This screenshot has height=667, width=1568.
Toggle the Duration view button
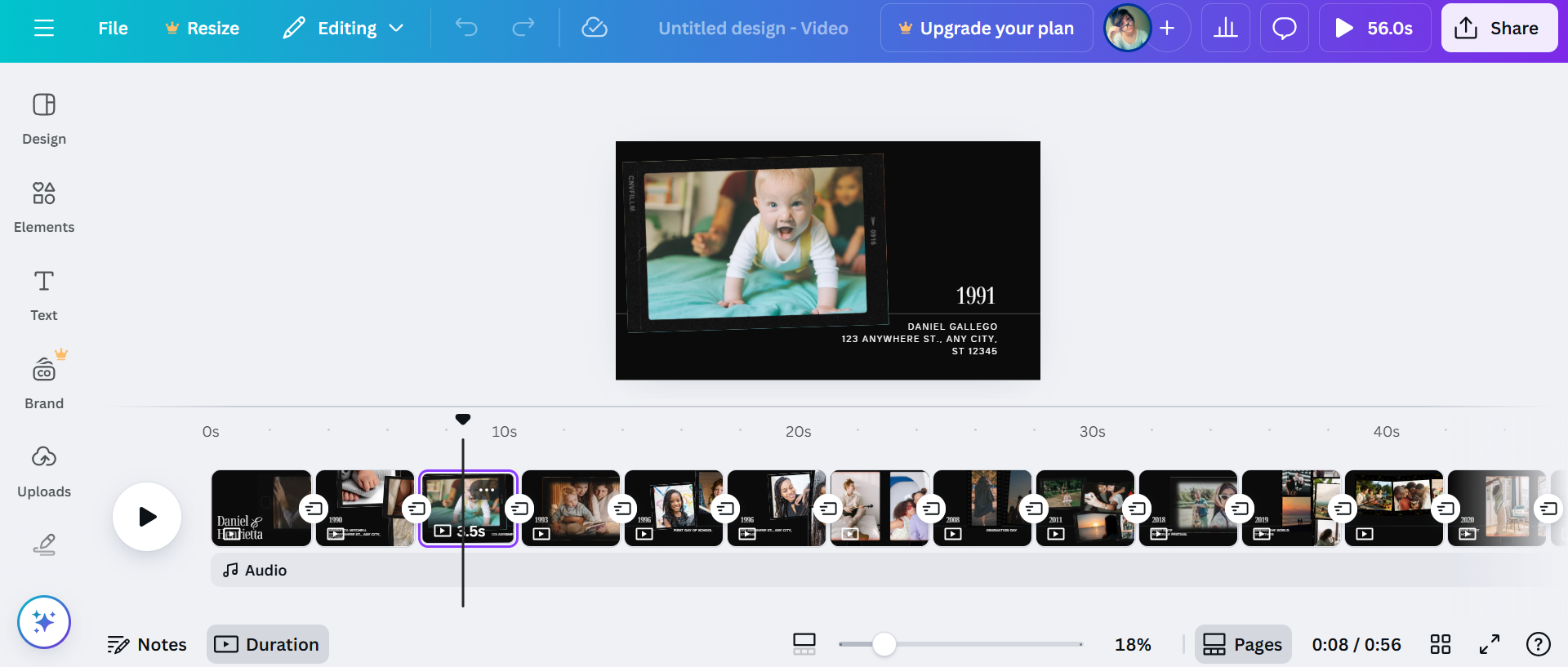(x=268, y=645)
